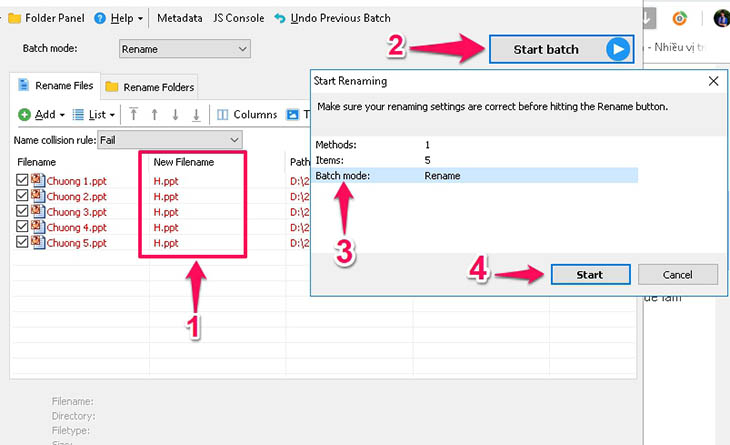This screenshot has width=730, height=445.
Task: Click the Chuong 4.ppt file icon
Action: [38, 226]
